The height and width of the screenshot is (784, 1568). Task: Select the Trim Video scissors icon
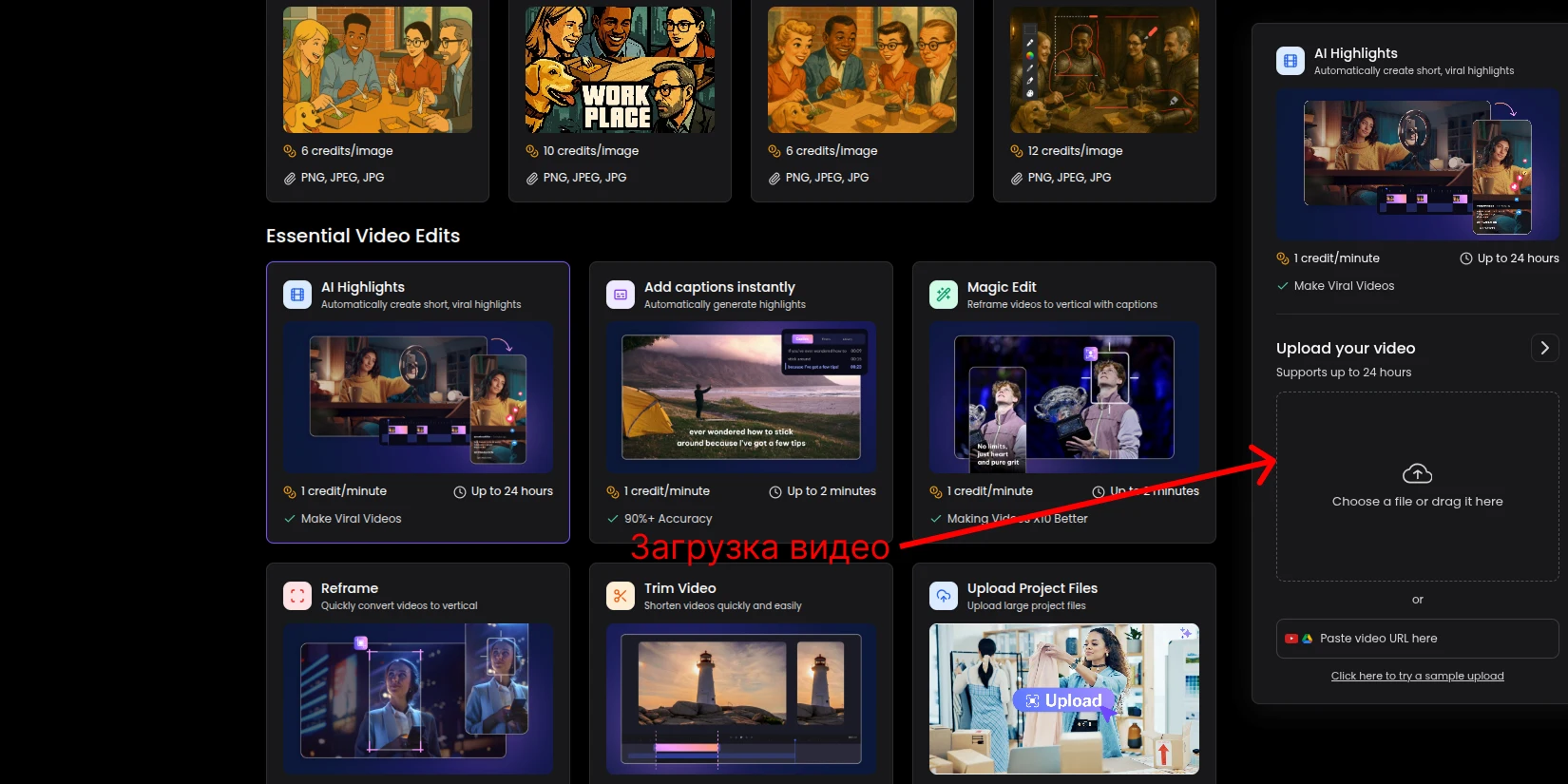tap(621, 596)
